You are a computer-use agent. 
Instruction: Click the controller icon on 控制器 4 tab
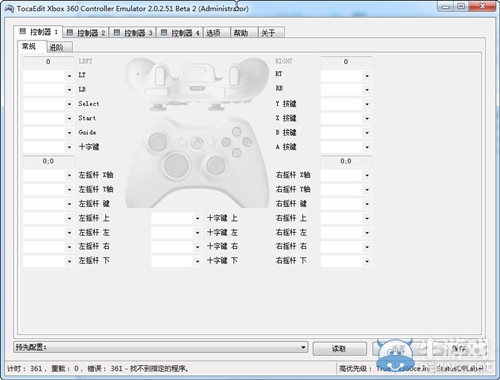[x=164, y=33]
